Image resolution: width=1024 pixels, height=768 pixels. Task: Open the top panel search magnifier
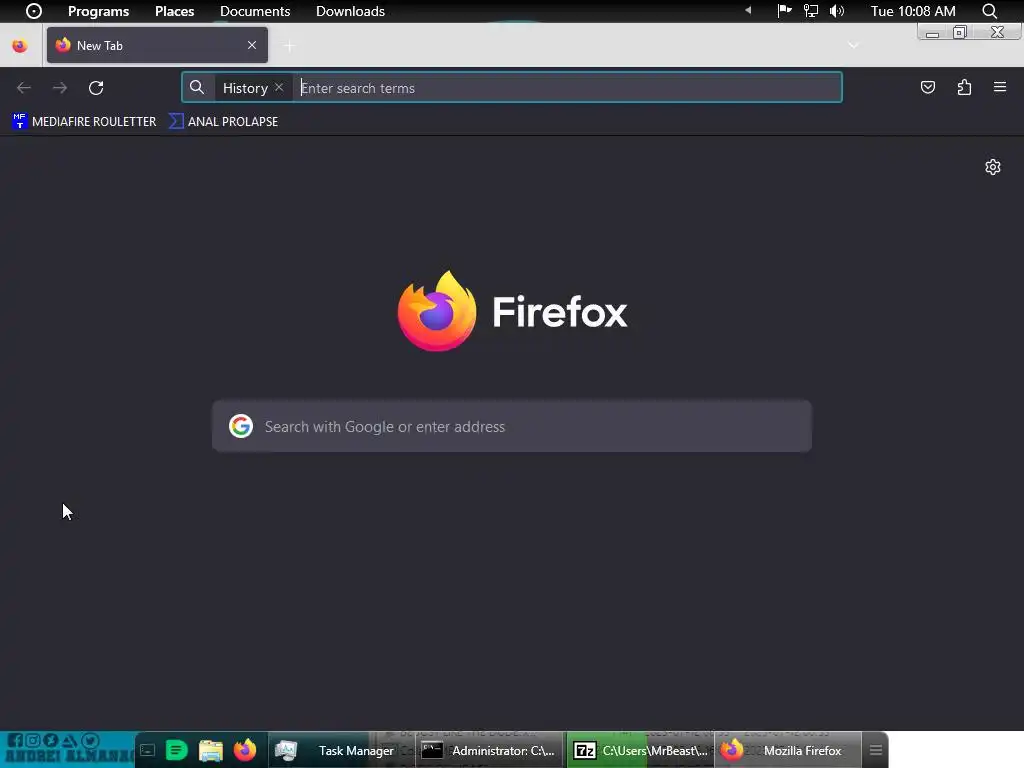click(989, 11)
